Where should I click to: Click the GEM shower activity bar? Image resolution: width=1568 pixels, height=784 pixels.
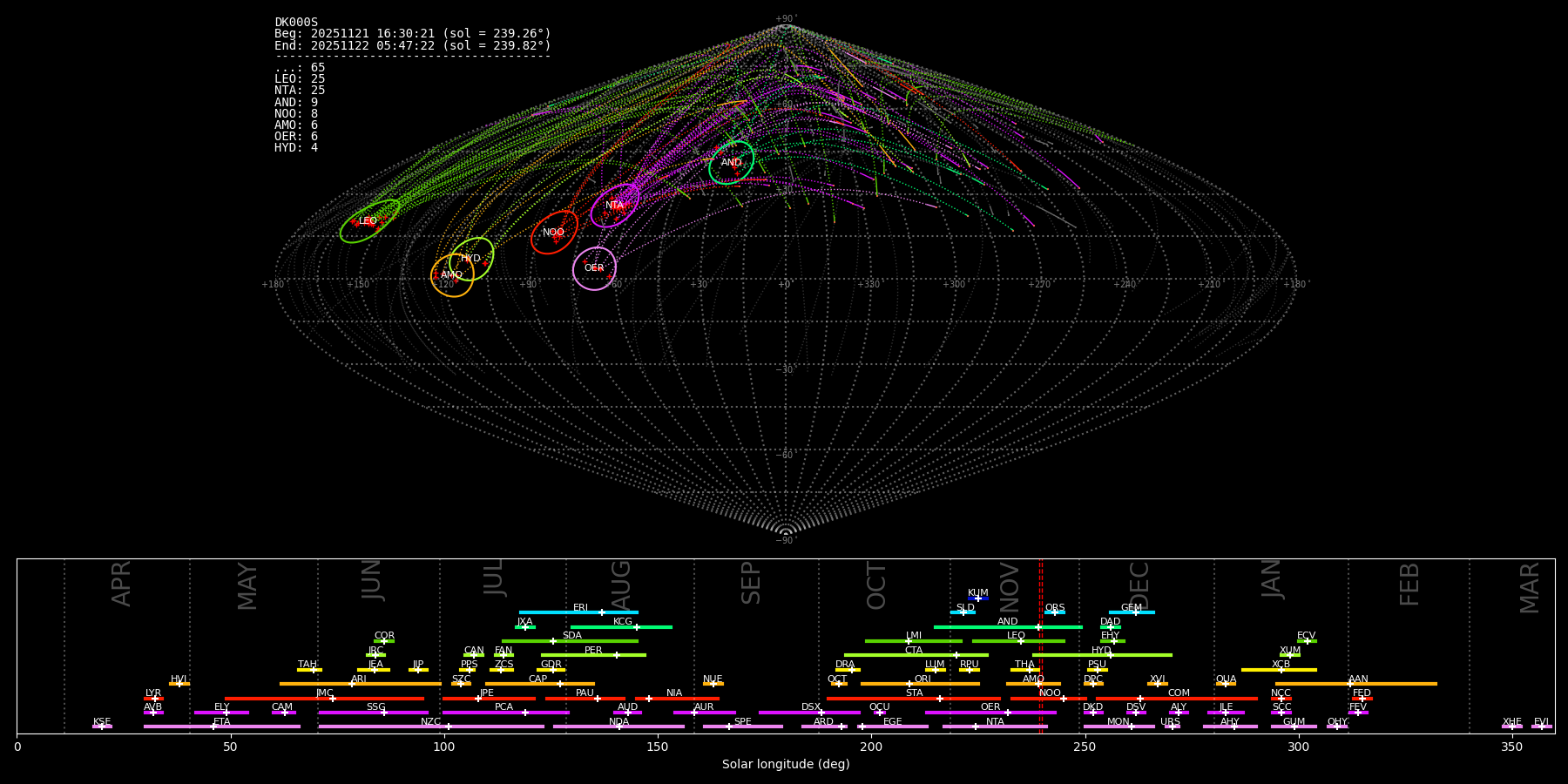(x=1131, y=612)
